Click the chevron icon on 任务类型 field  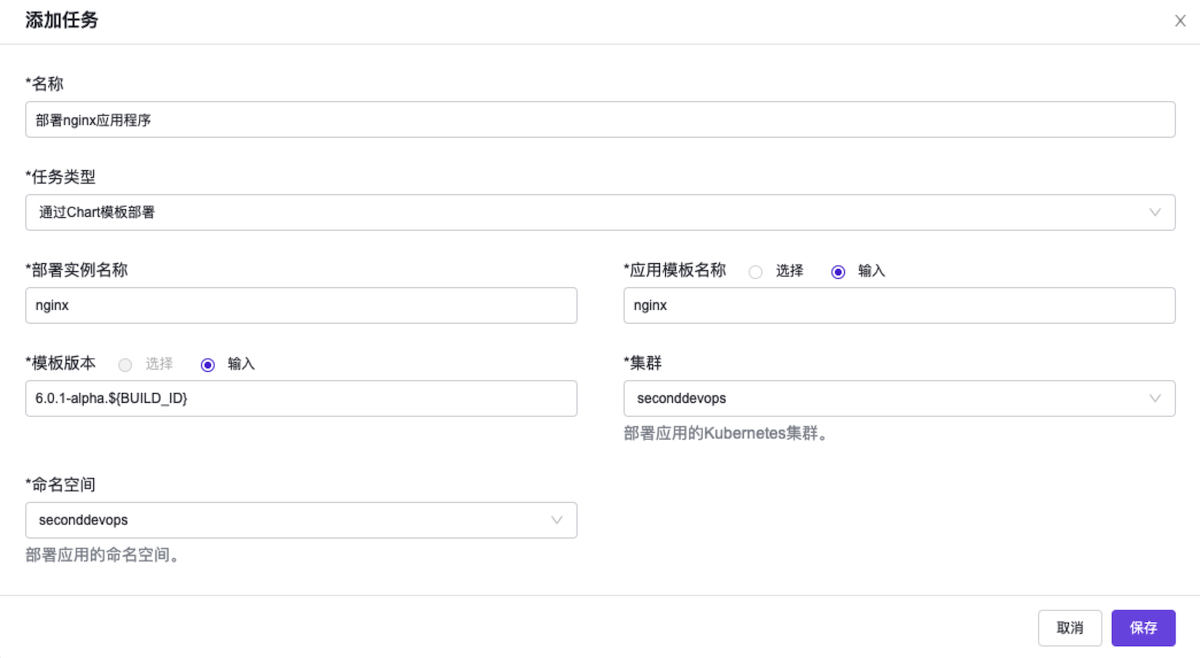[1157, 212]
